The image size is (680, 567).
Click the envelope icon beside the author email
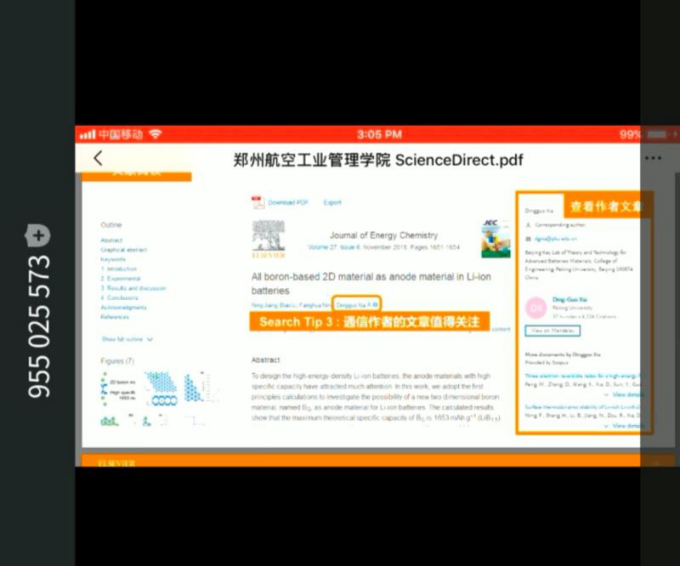click(528, 239)
